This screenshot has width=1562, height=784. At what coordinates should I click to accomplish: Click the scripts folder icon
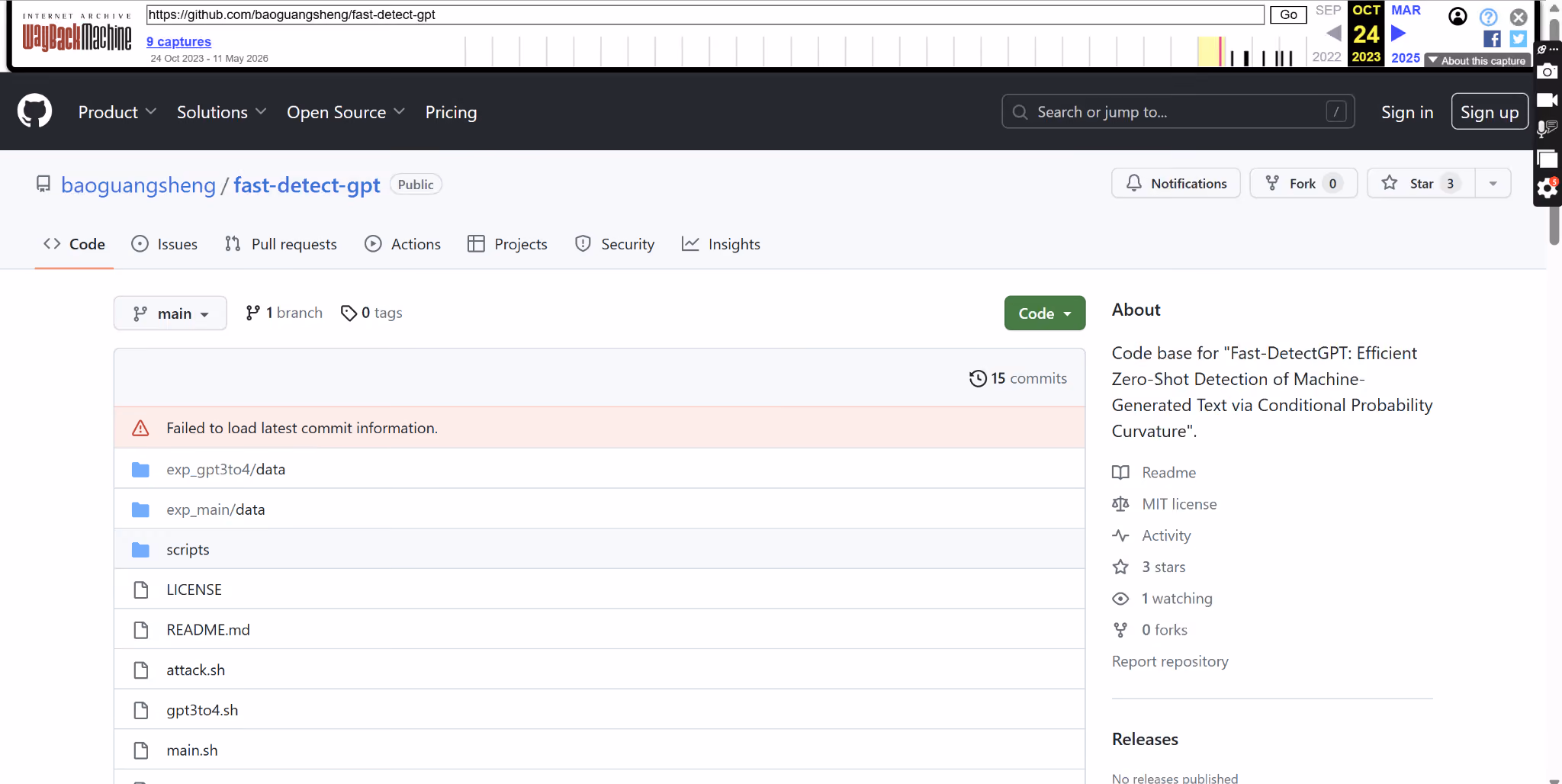click(140, 550)
